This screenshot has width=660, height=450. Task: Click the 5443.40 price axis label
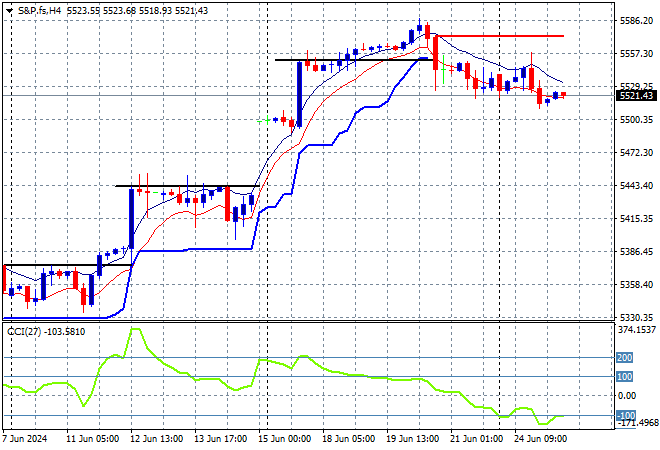coord(636,185)
